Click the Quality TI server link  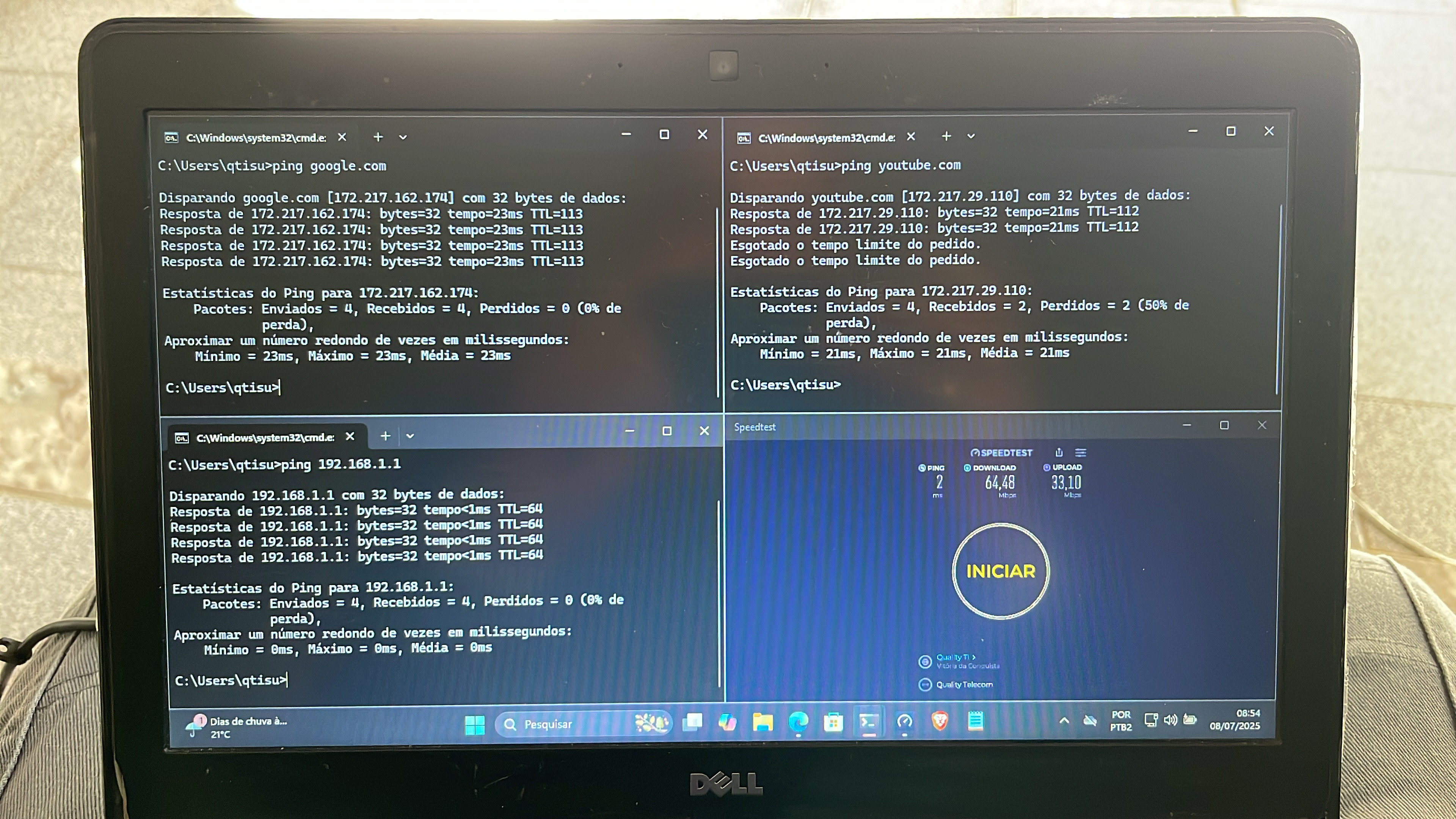pos(955,657)
